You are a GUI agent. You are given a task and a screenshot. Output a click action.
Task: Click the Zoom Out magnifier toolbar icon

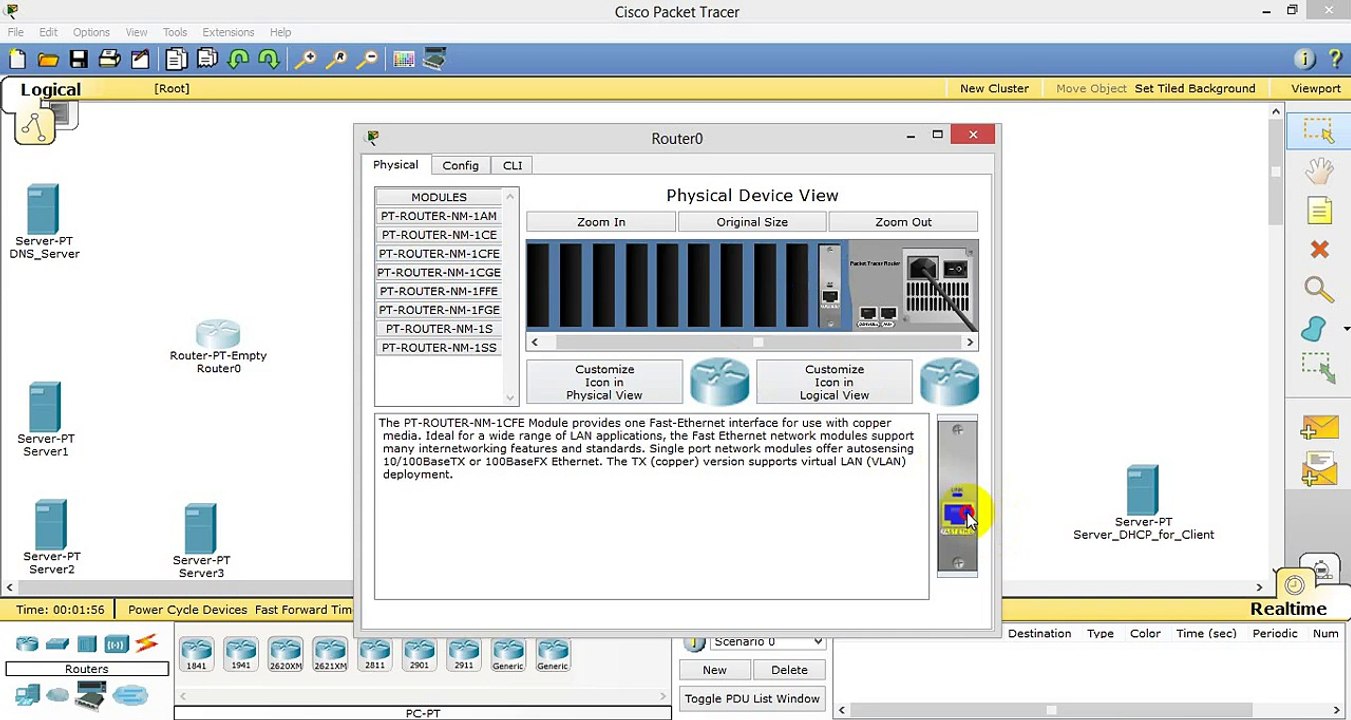click(x=367, y=60)
